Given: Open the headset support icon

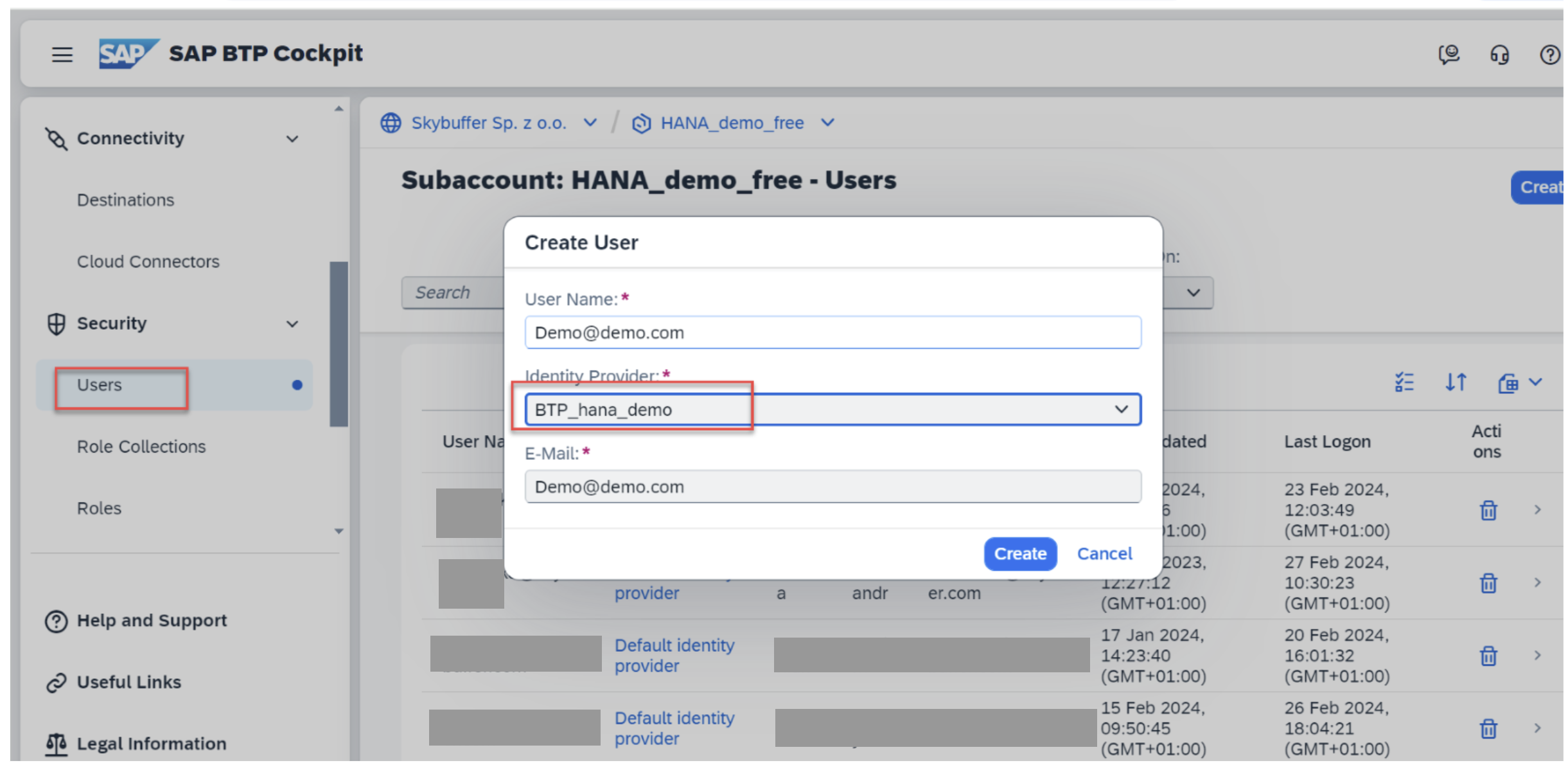Looking at the screenshot, I should 1500,55.
